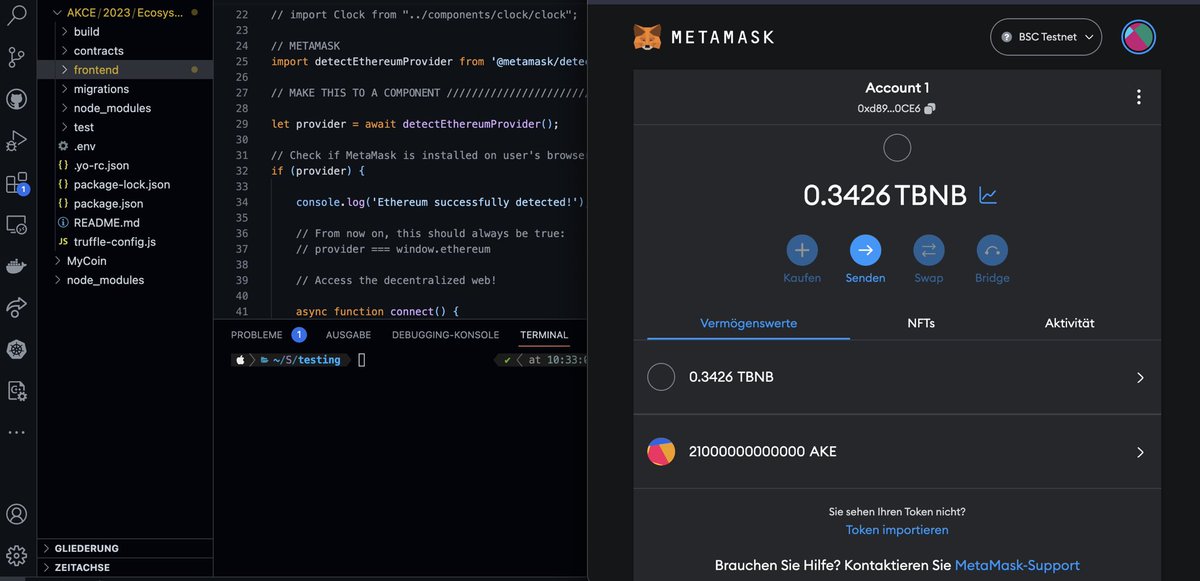The height and width of the screenshot is (581, 1200).
Task: Open the activity bar icon below Kubernetes
Action: click(16, 391)
